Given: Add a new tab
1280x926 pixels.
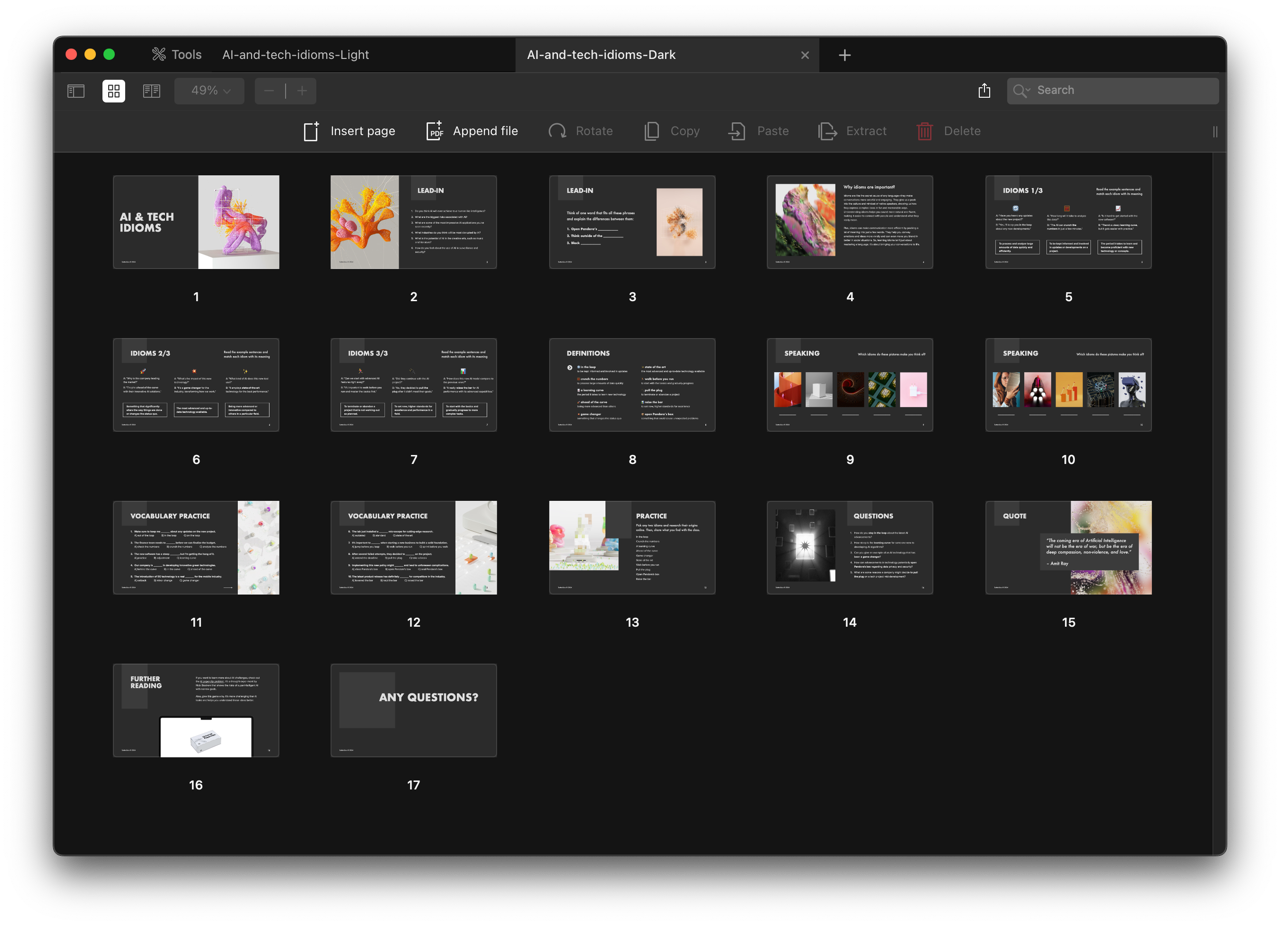Looking at the screenshot, I should point(845,55).
